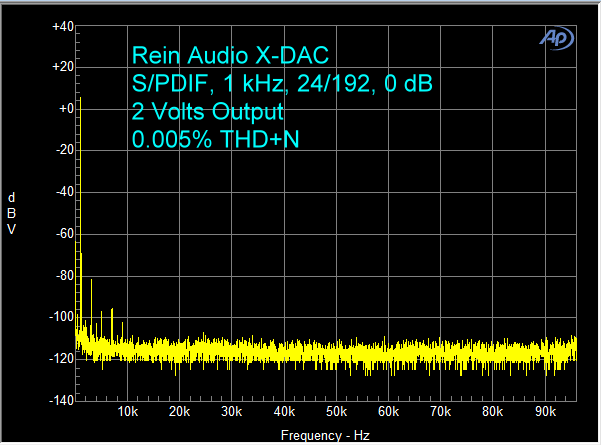Click the '-20' y-axis label
601x445 pixels.
pyautogui.click(x=65, y=150)
